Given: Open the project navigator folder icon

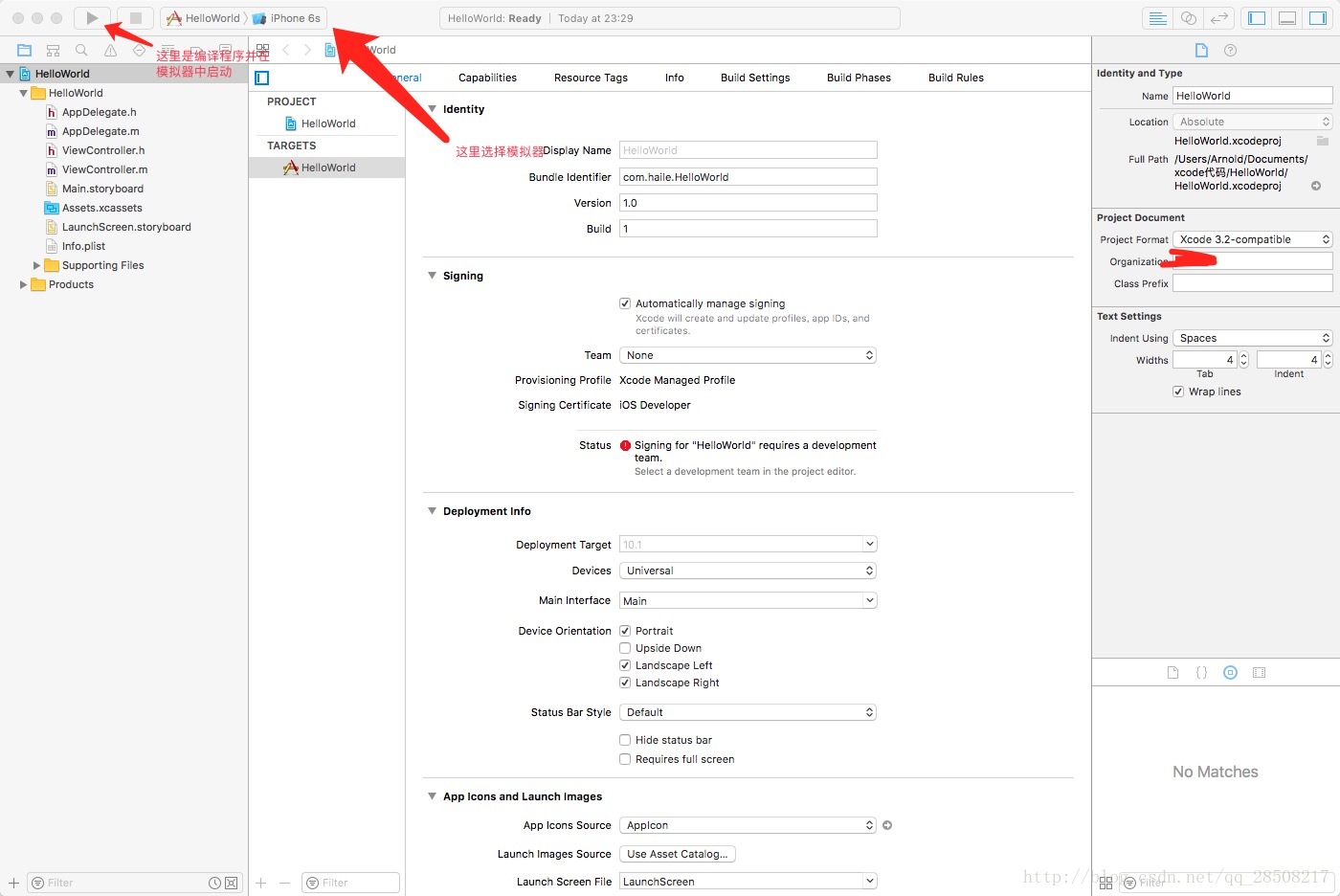Looking at the screenshot, I should (25, 50).
